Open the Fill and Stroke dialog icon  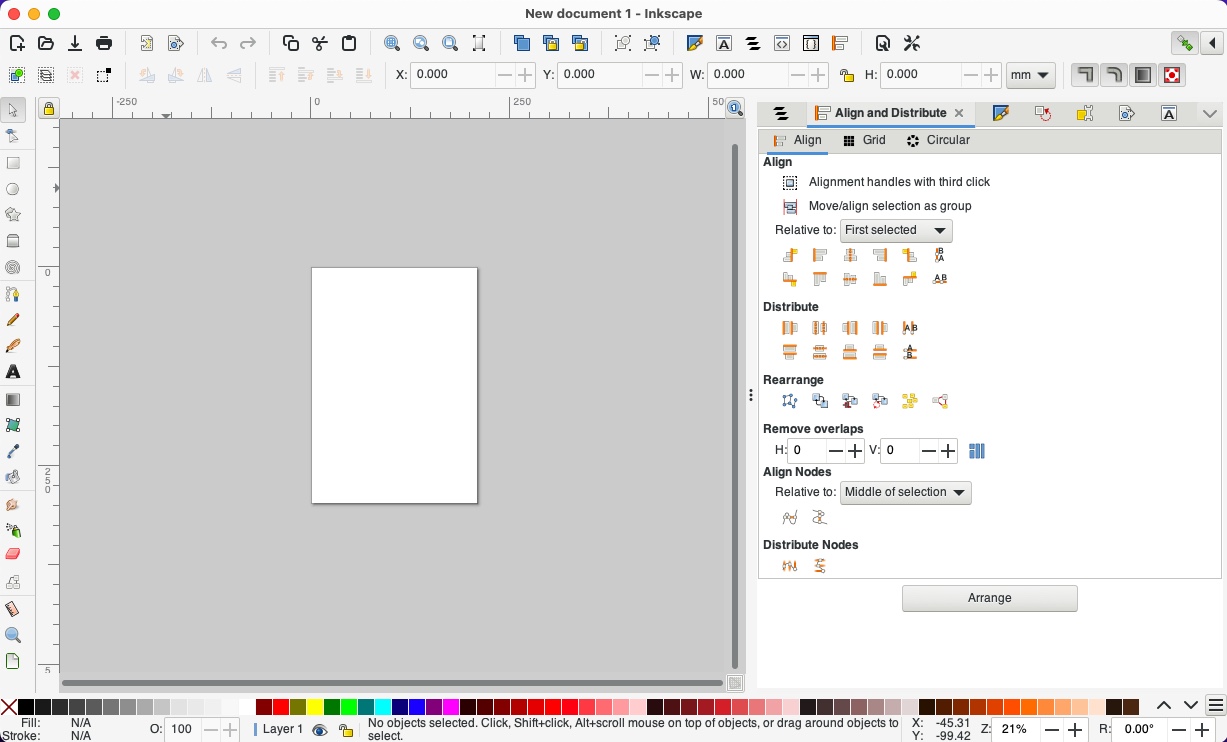(693, 43)
